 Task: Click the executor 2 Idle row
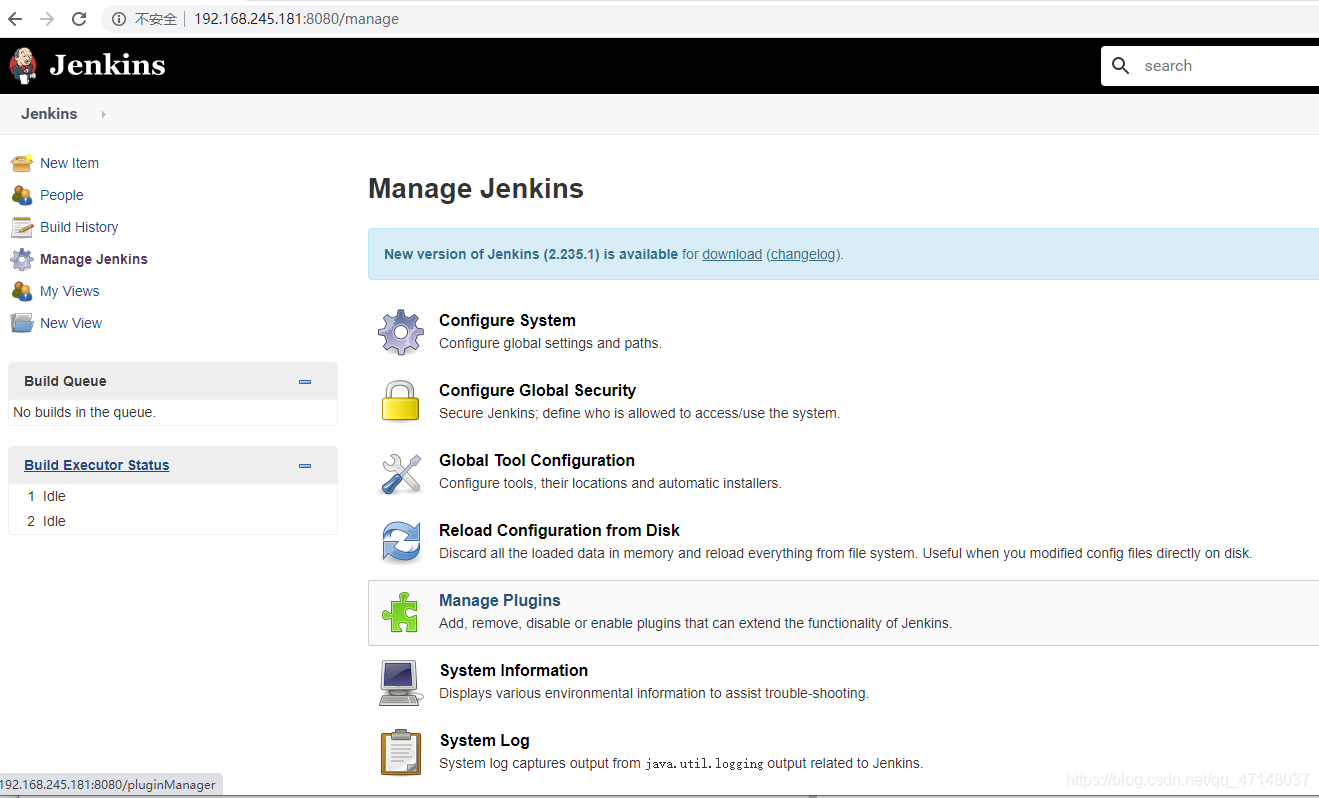tap(173, 521)
